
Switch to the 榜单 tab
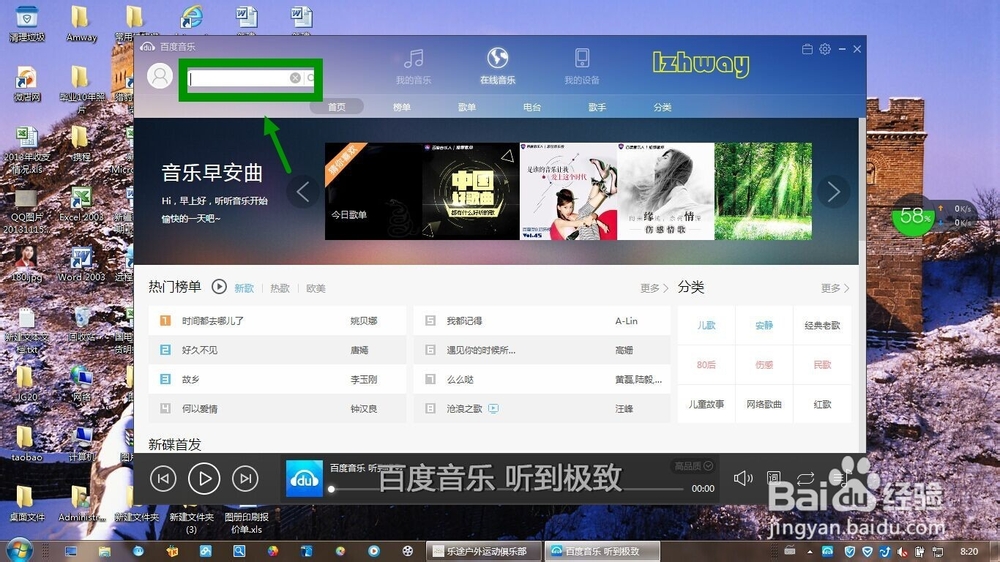point(402,107)
